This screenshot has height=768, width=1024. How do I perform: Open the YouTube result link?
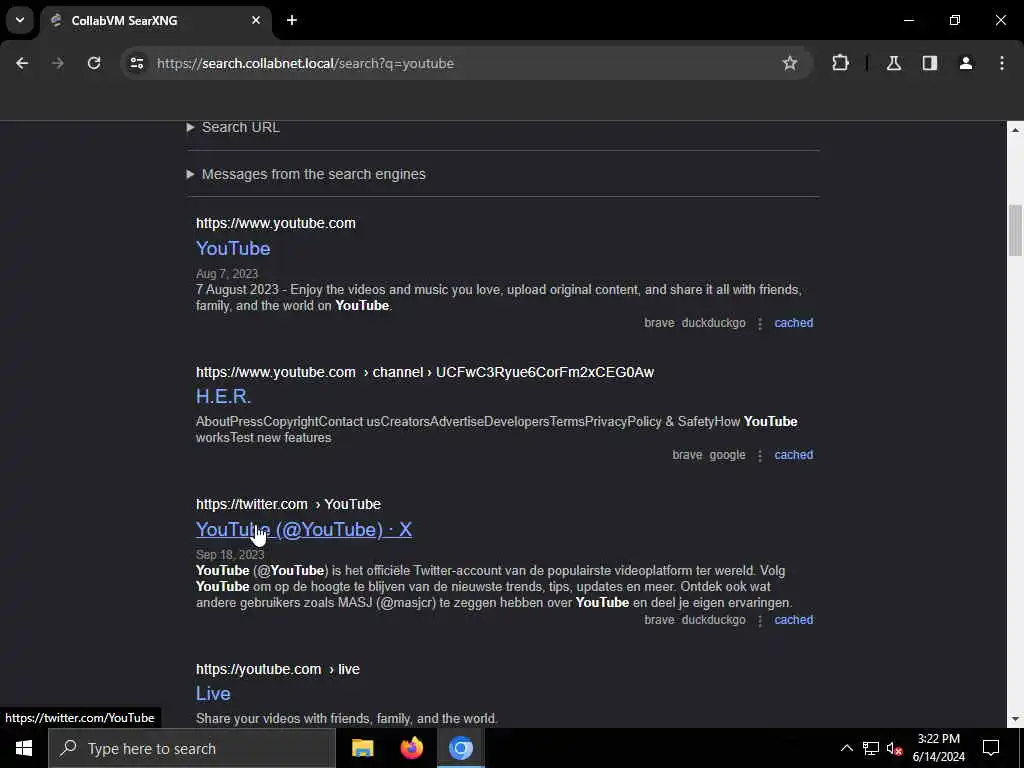[x=233, y=248]
